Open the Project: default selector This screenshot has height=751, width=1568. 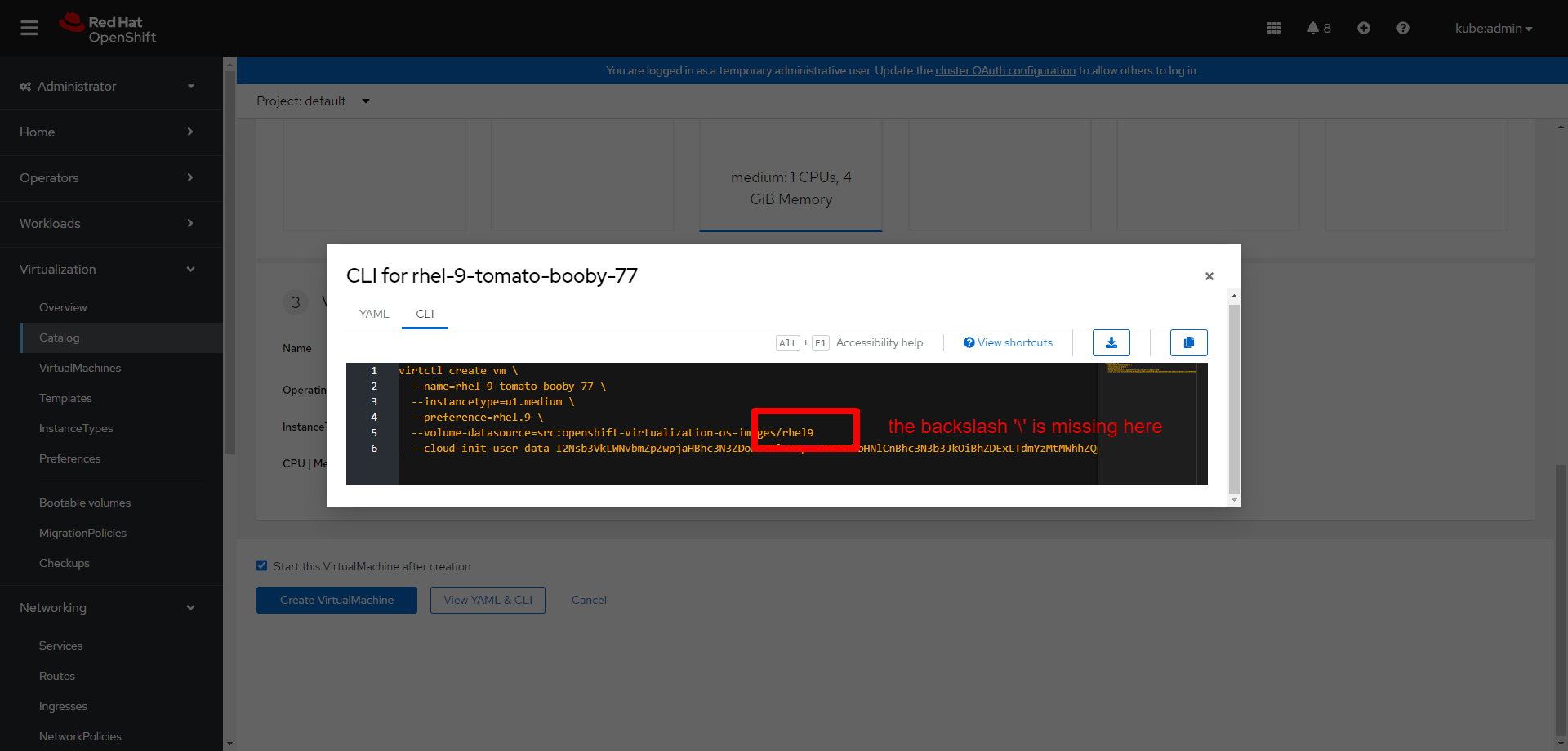(x=314, y=101)
